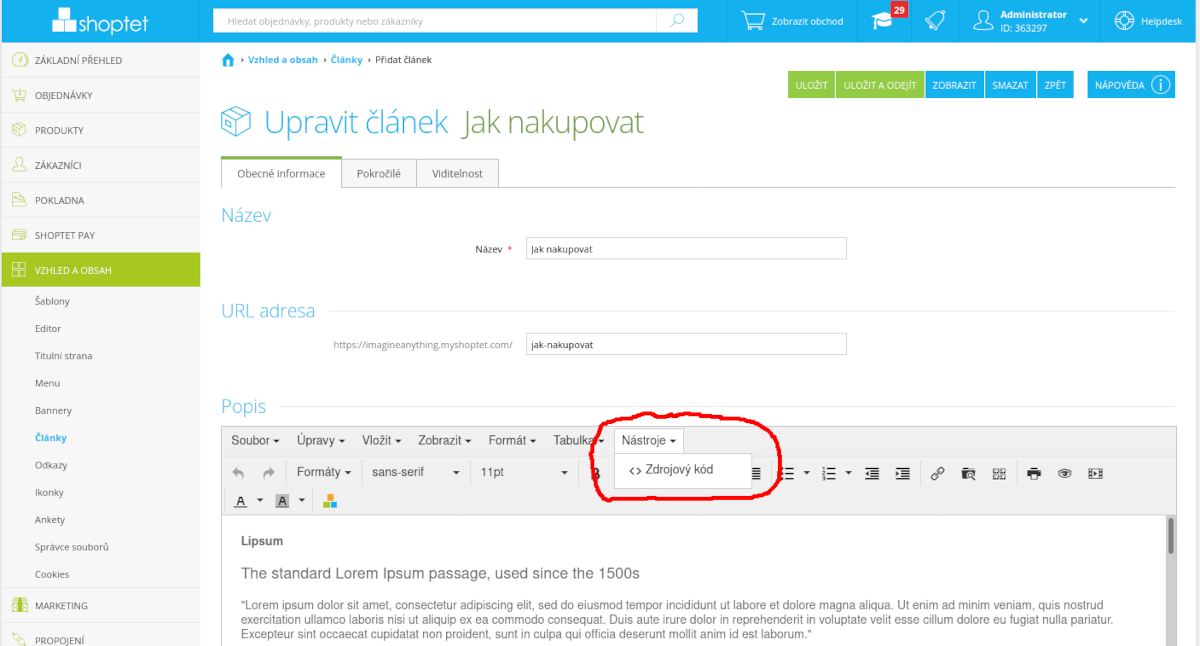Delete the article with SMAZAT button
This screenshot has height=646, width=1200.
click(1010, 85)
